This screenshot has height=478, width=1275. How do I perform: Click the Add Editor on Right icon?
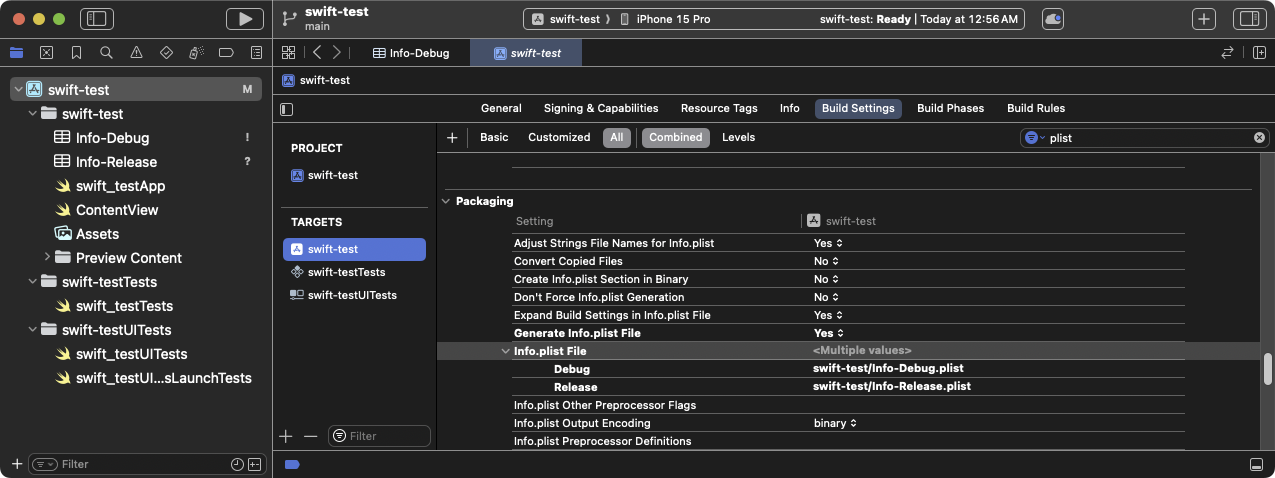click(x=1258, y=53)
